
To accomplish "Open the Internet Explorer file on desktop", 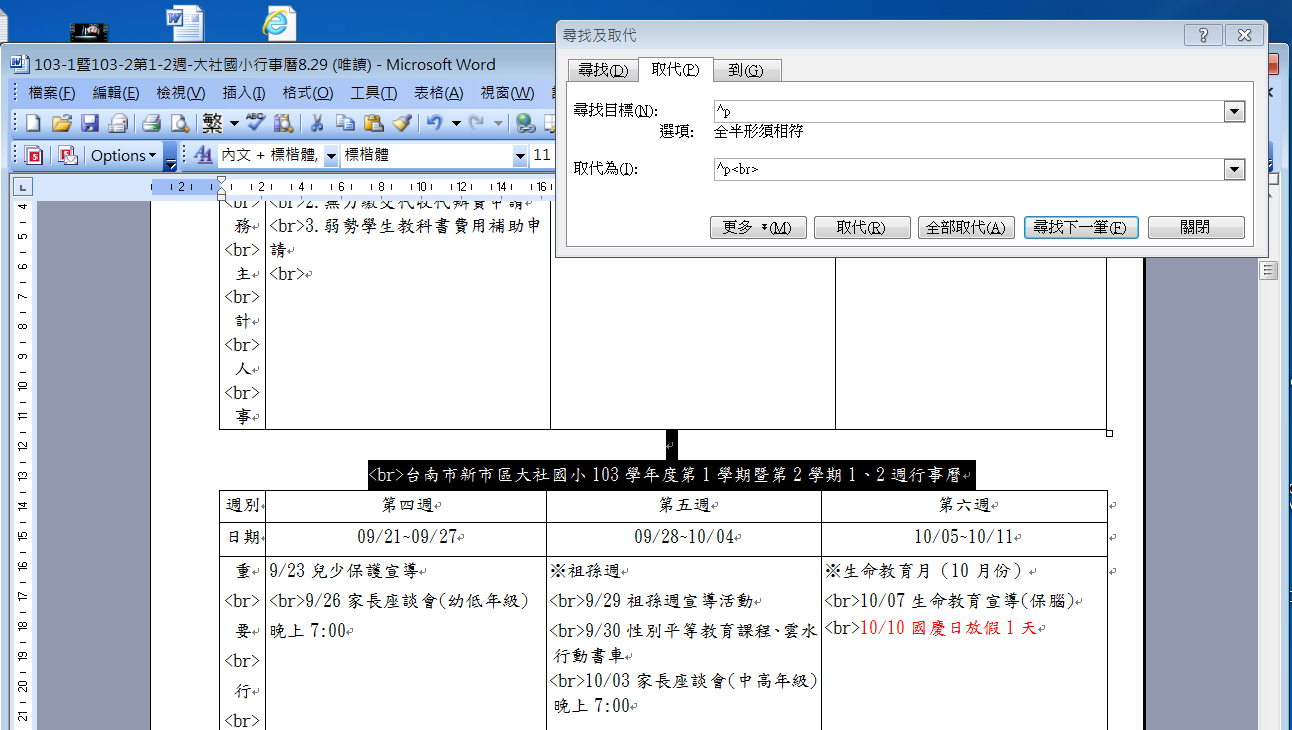I will point(278,22).
